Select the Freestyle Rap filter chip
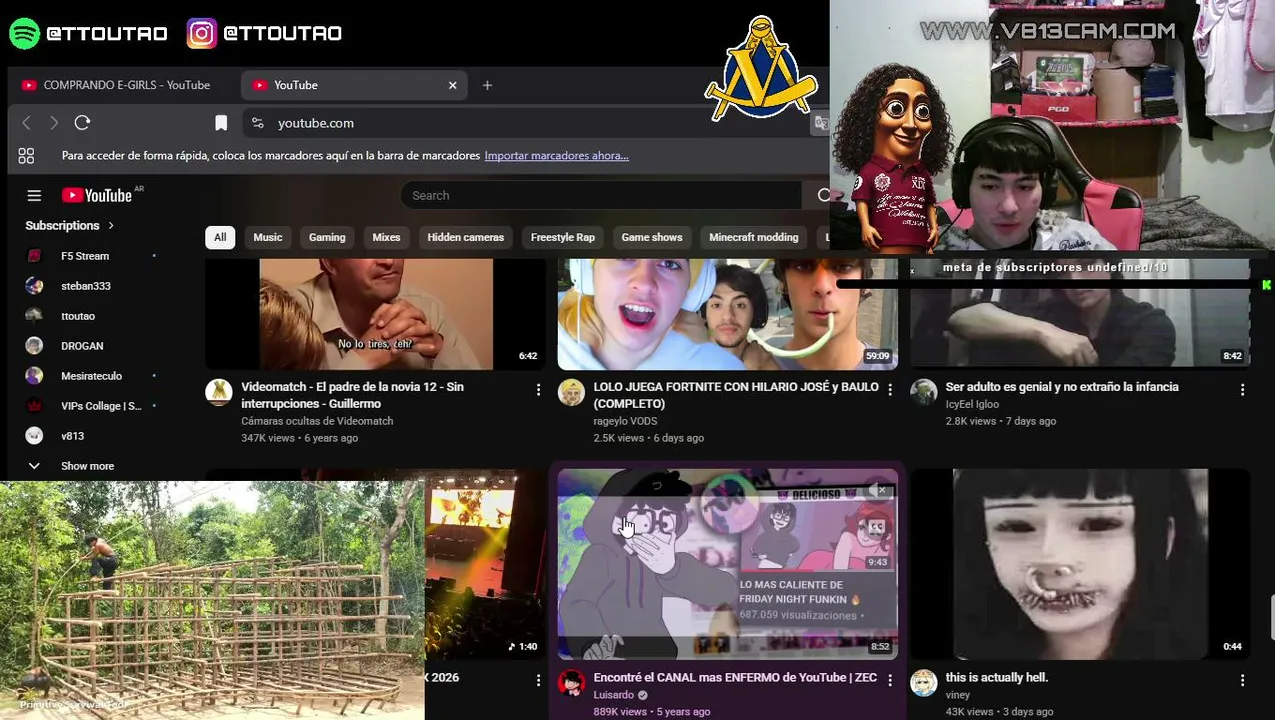The image size is (1275, 720). (x=562, y=237)
